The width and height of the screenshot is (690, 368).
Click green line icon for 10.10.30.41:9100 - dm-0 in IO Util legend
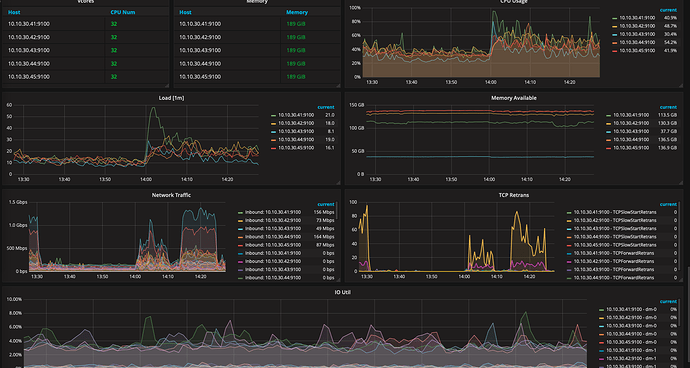602,309
